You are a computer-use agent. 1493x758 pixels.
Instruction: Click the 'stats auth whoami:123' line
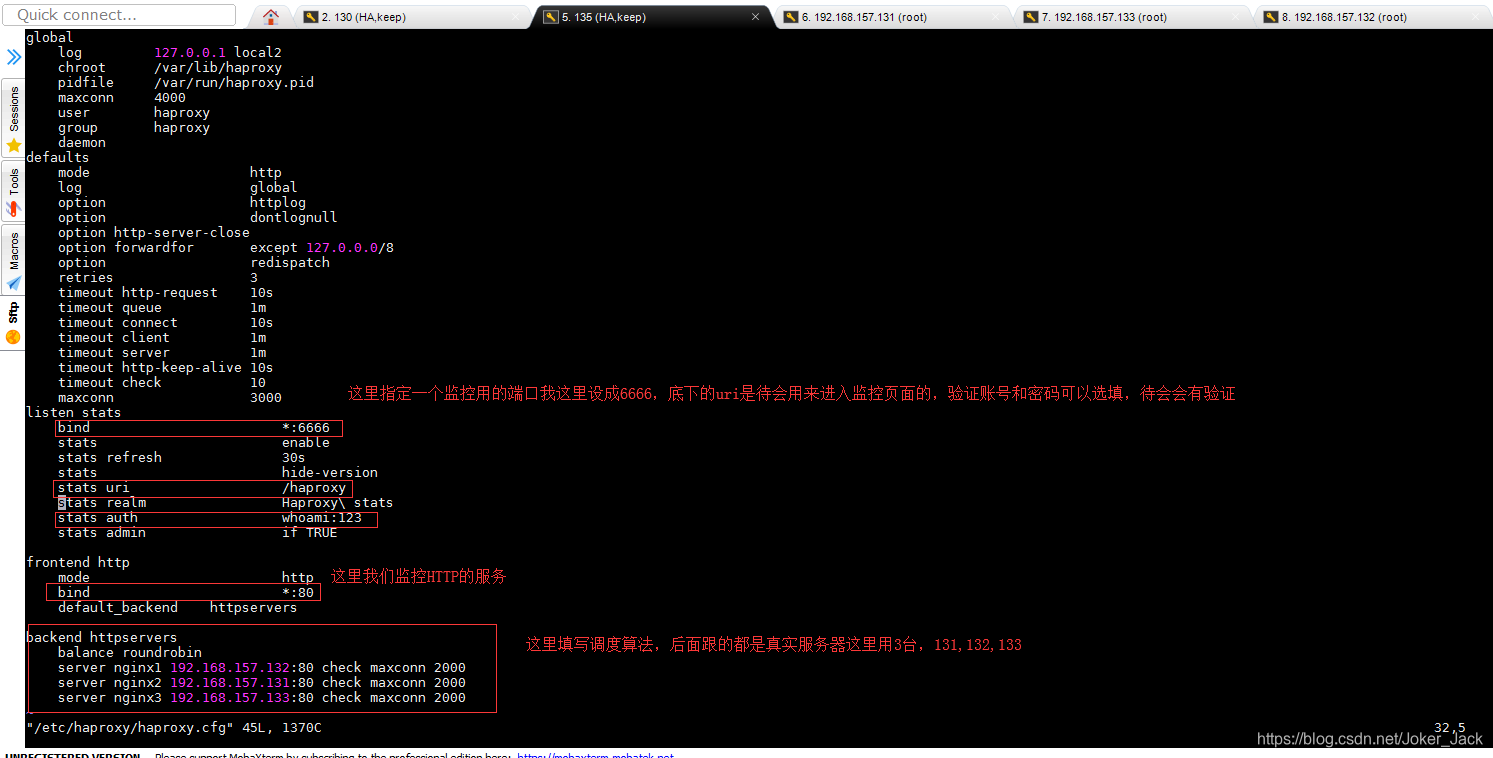[x=210, y=517]
